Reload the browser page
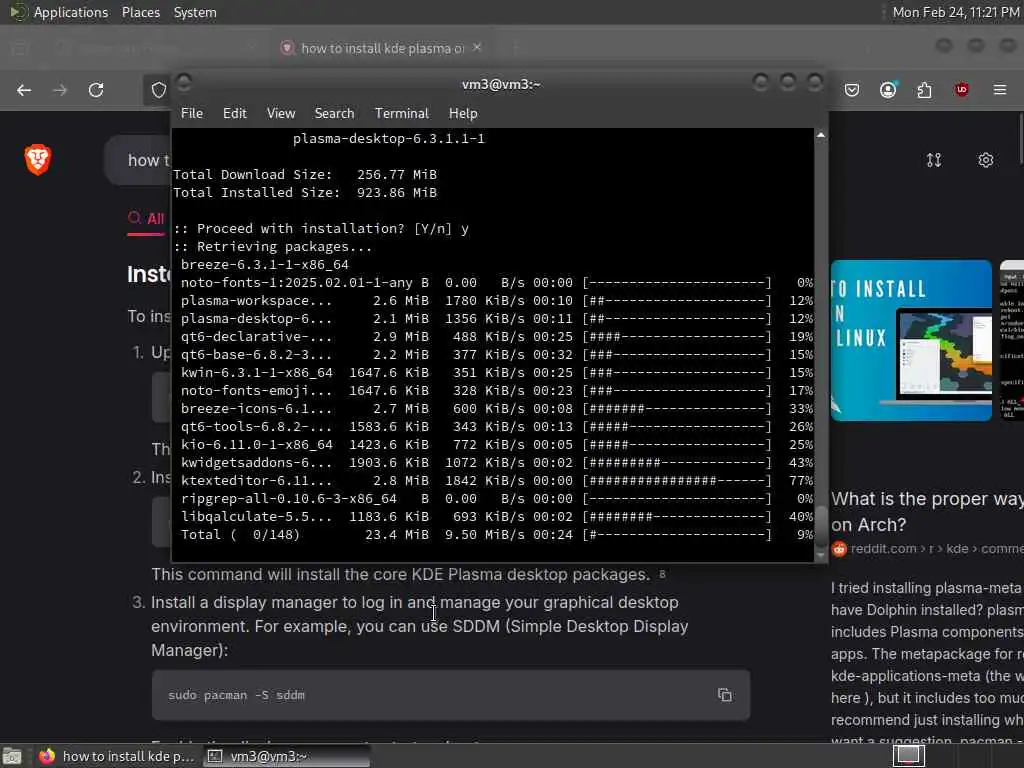The height and width of the screenshot is (768, 1024). click(96, 90)
